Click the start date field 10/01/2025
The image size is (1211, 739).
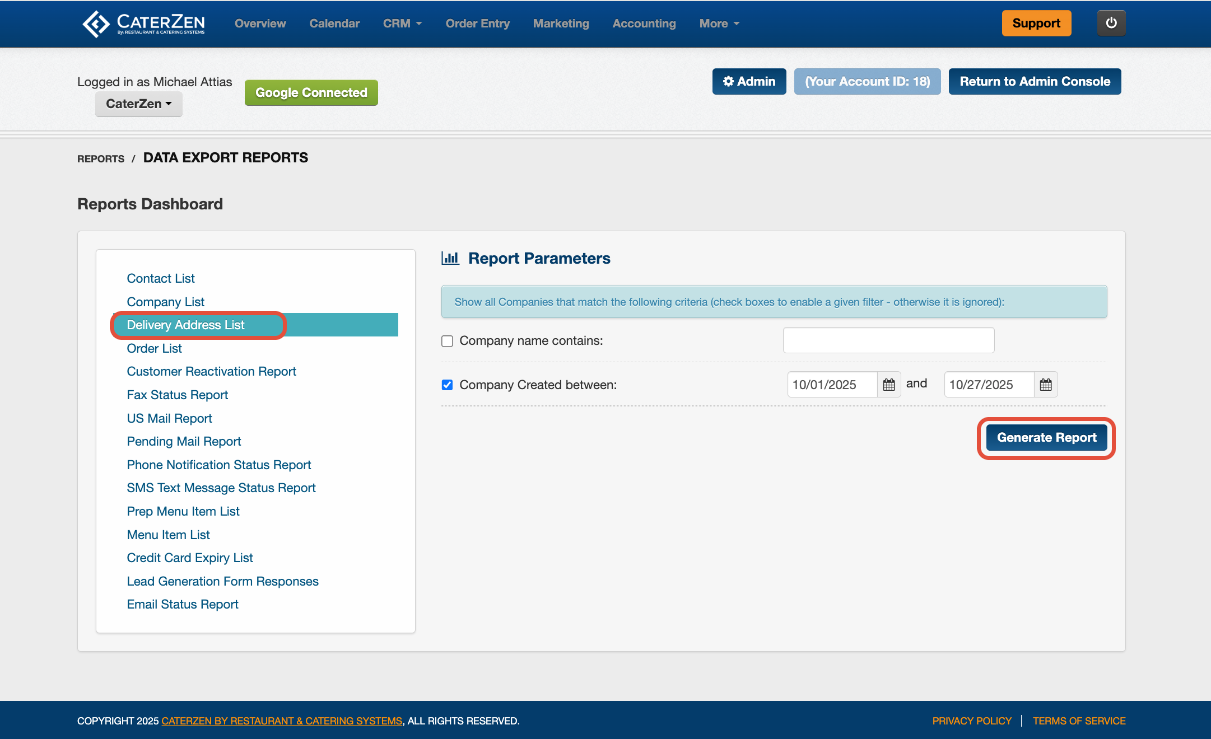click(832, 385)
